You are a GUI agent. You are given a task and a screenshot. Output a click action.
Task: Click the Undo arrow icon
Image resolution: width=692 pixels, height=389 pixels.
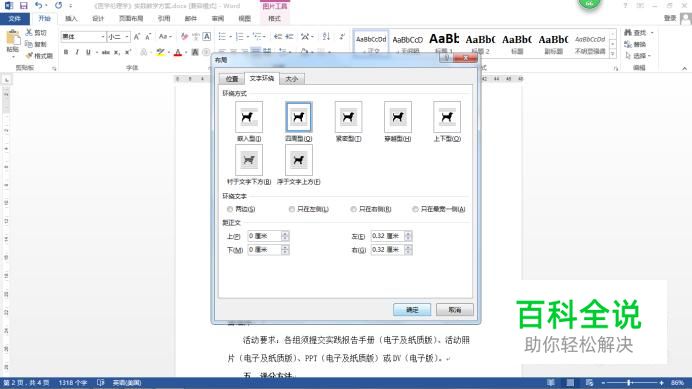coord(38,6)
